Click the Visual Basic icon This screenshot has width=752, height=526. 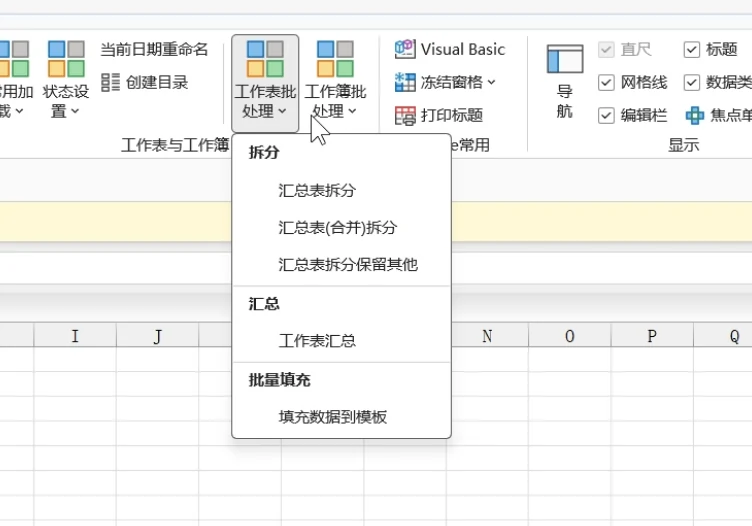click(405, 49)
